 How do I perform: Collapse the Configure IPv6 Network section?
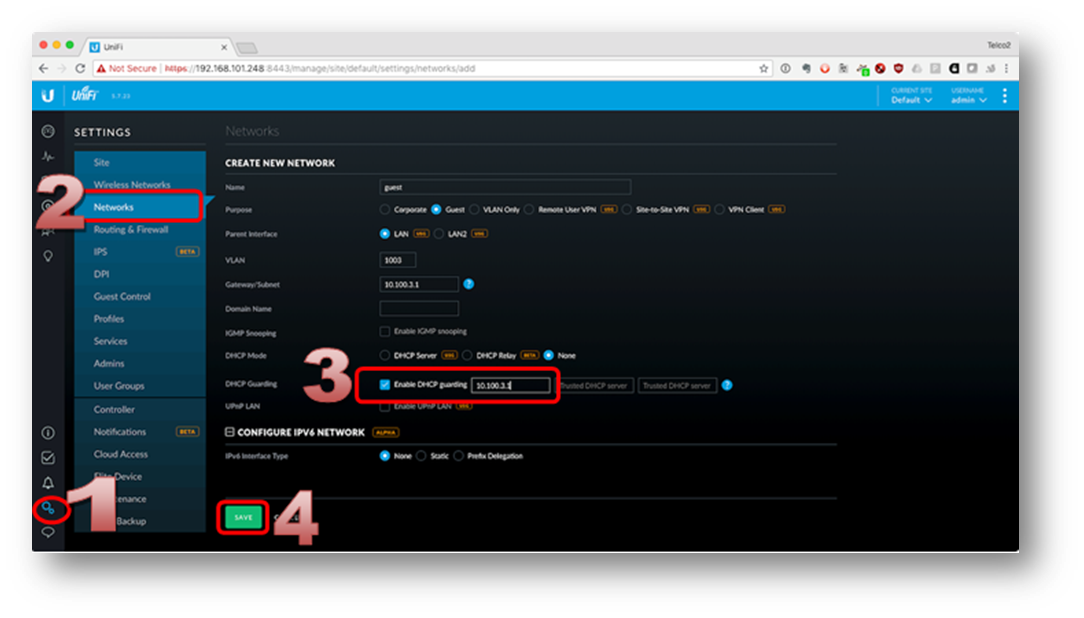pos(230,432)
